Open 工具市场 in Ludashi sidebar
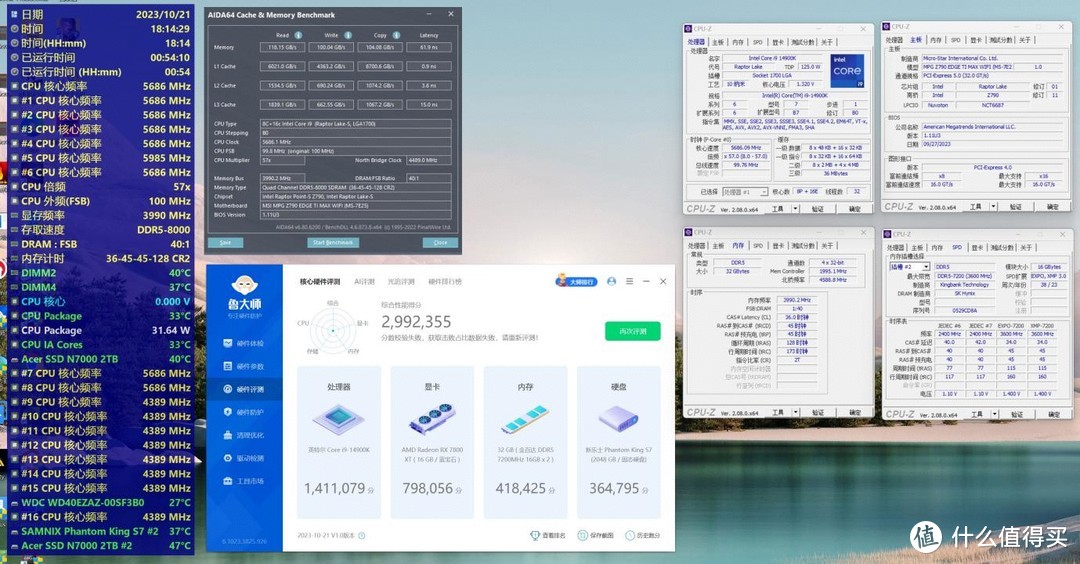Screen dimensions: 1080x564 (244, 481)
